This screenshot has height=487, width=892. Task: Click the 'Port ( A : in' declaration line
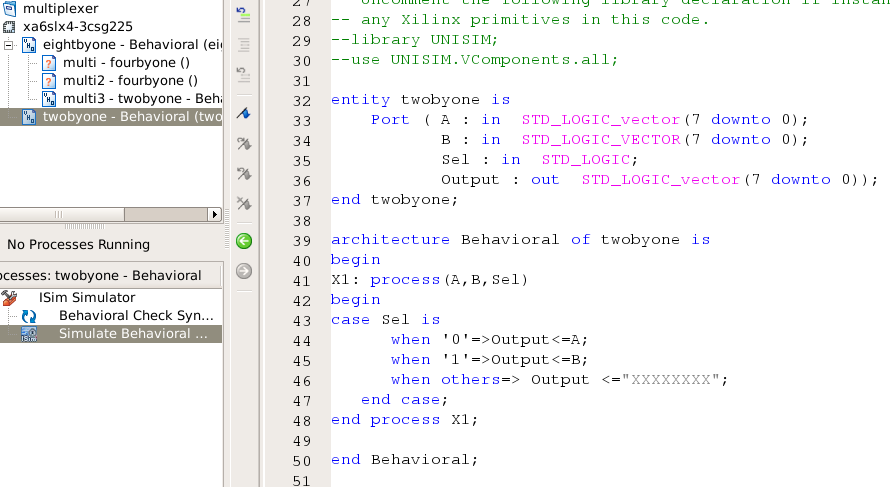[x=589, y=120]
